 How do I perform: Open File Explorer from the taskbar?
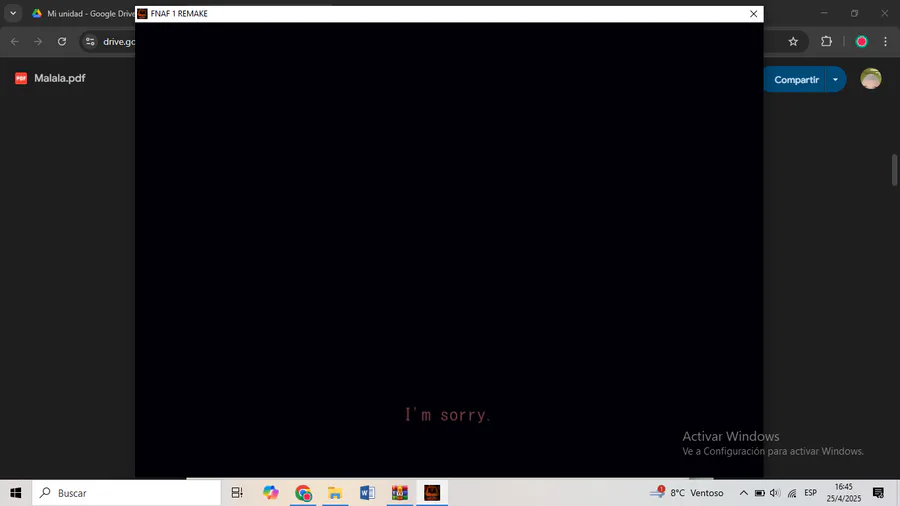(x=335, y=493)
